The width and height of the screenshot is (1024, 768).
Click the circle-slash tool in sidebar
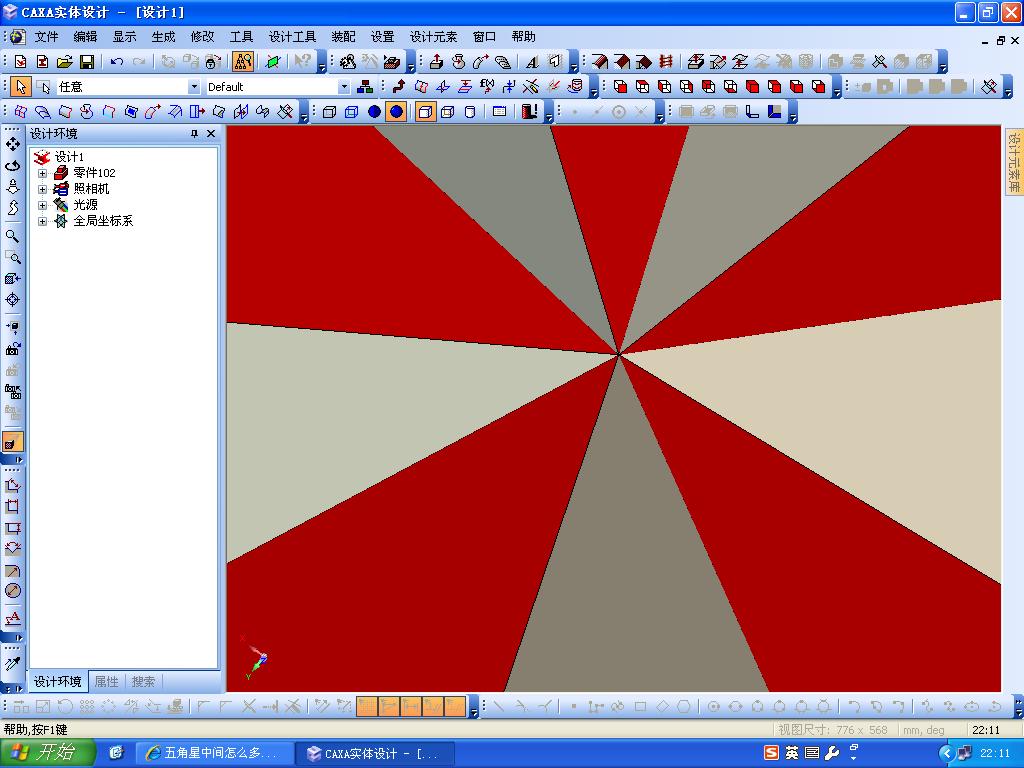[12, 591]
